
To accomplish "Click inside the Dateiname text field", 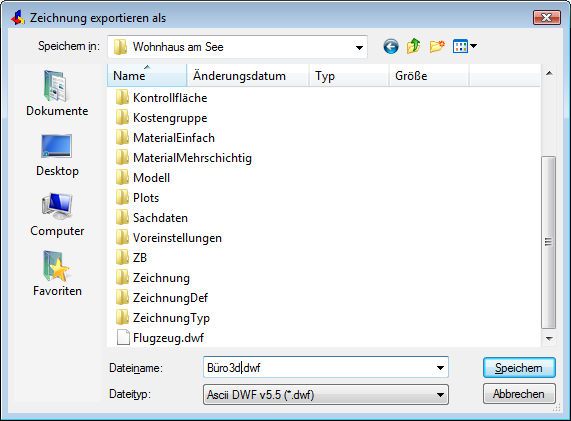I will click(x=319, y=368).
